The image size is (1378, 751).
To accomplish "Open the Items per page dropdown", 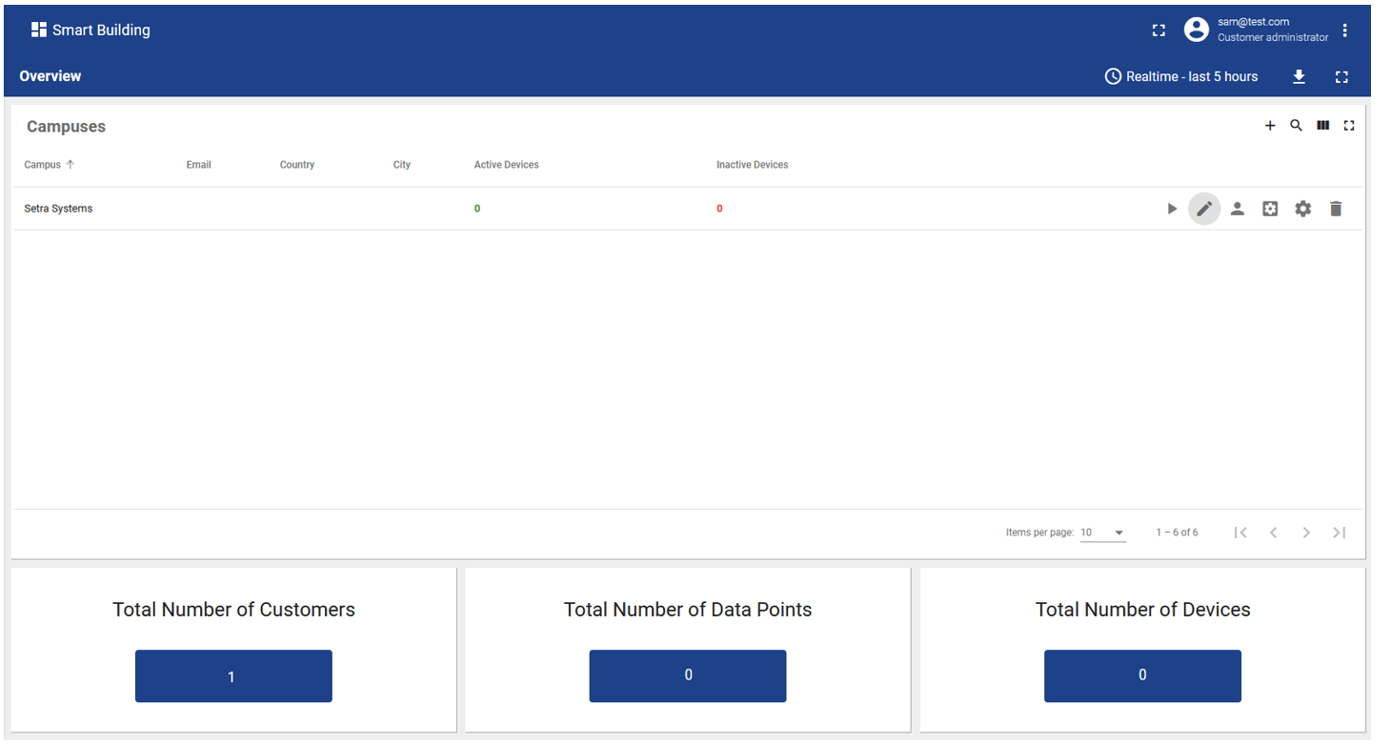I will (x=1103, y=532).
